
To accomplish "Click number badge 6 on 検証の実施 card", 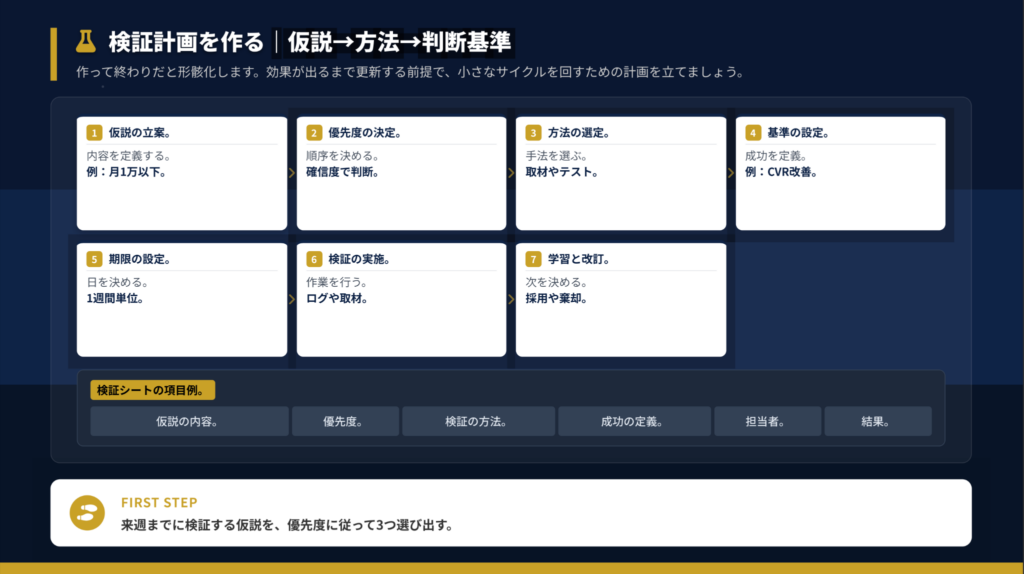I will pyautogui.click(x=314, y=259).
